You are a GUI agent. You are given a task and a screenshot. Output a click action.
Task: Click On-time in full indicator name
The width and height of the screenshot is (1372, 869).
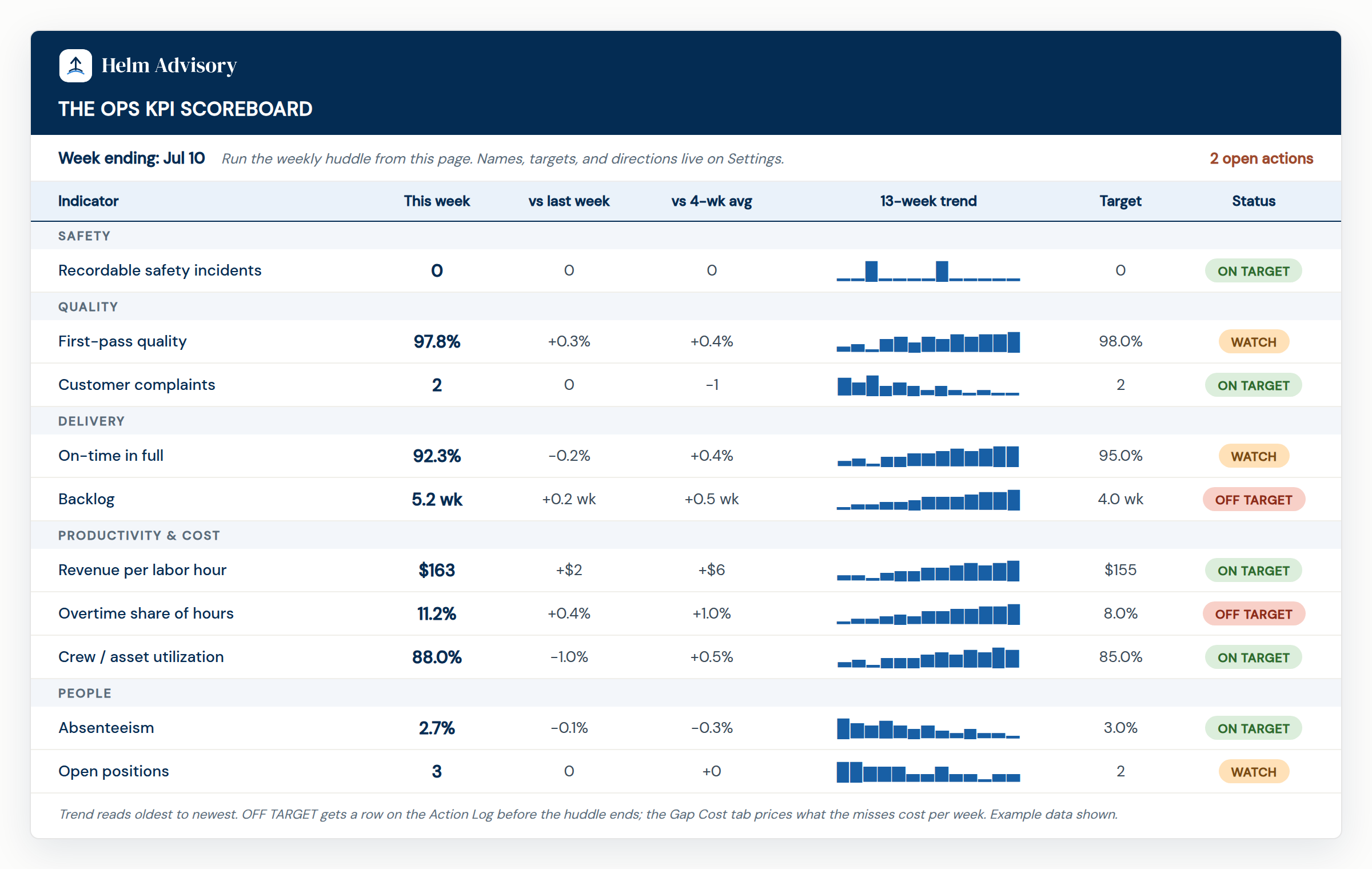tap(111, 456)
